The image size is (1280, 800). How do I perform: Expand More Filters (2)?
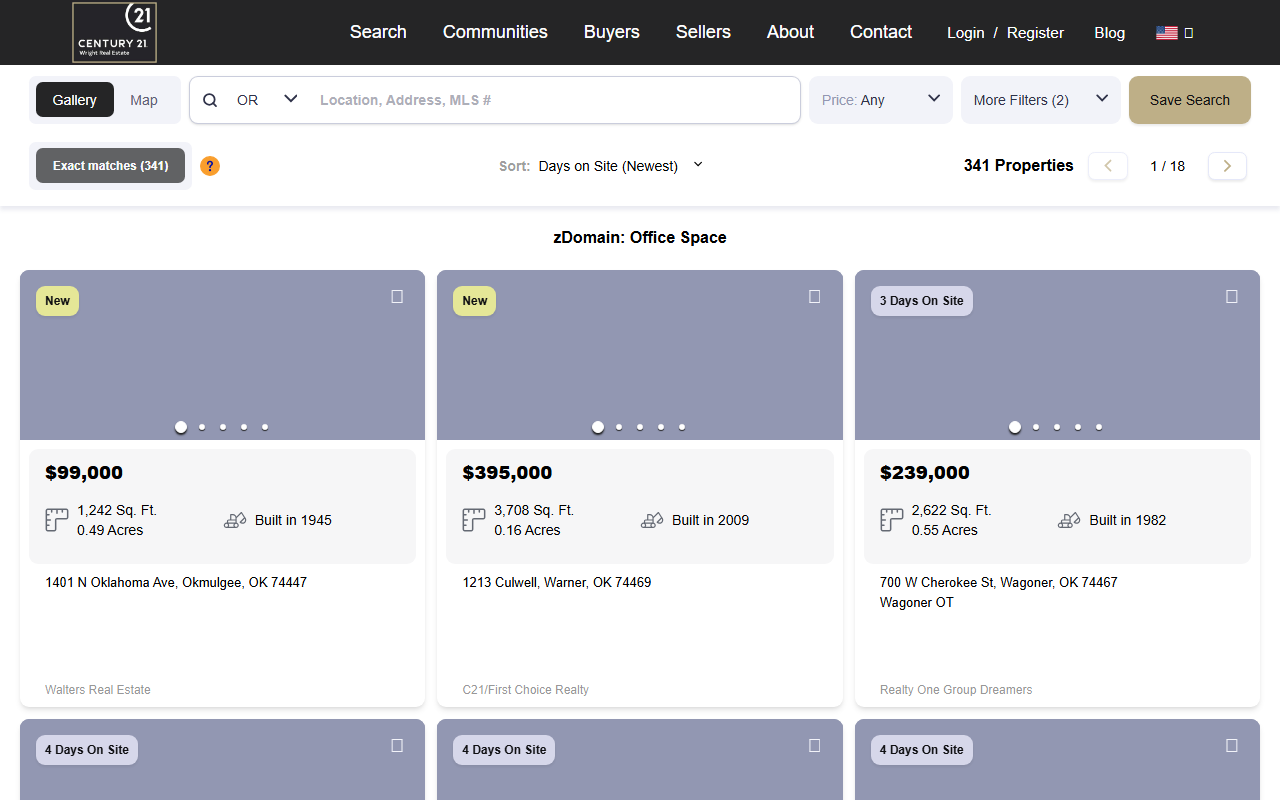(1041, 100)
